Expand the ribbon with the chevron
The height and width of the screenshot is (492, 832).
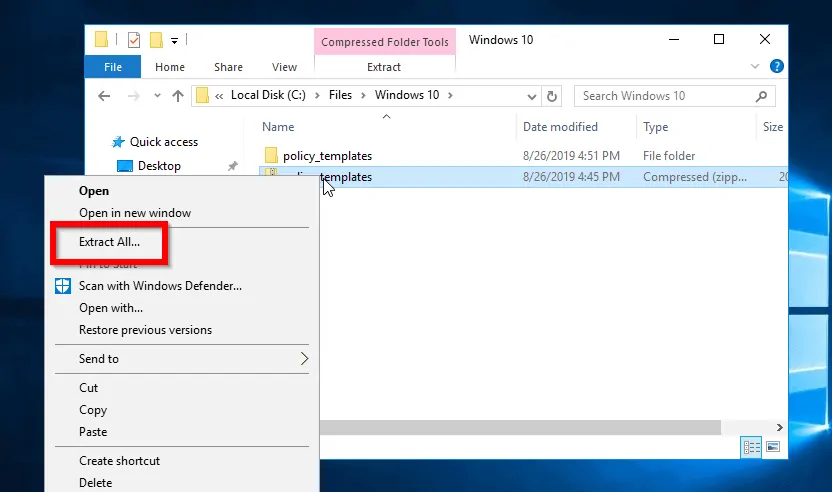click(756, 67)
